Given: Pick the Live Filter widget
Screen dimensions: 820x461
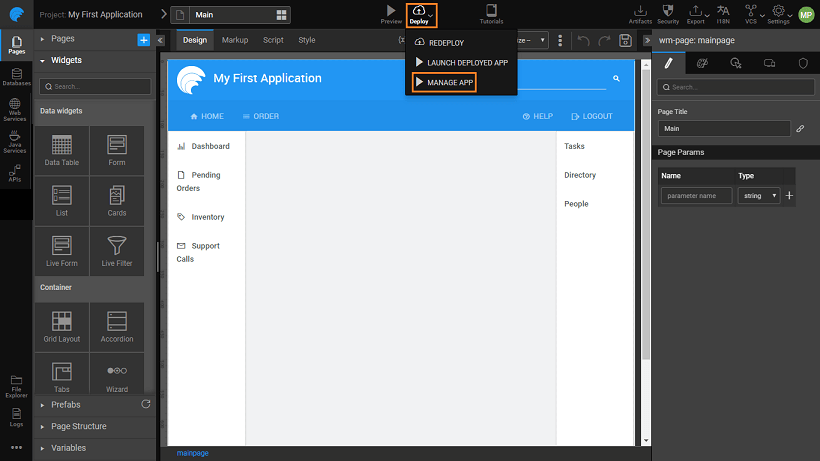Looking at the screenshot, I should (x=117, y=250).
